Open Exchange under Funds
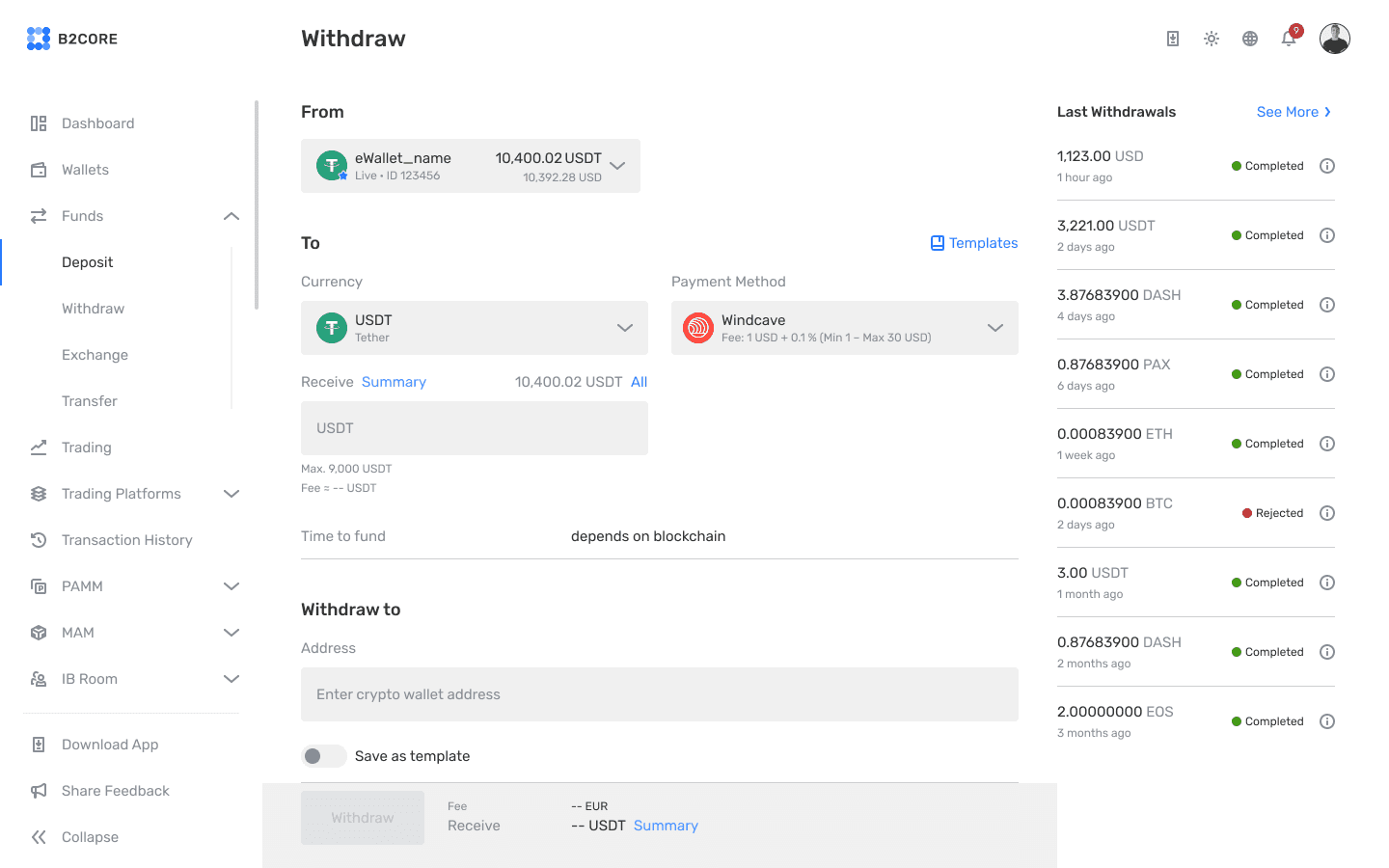 click(95, 355)
